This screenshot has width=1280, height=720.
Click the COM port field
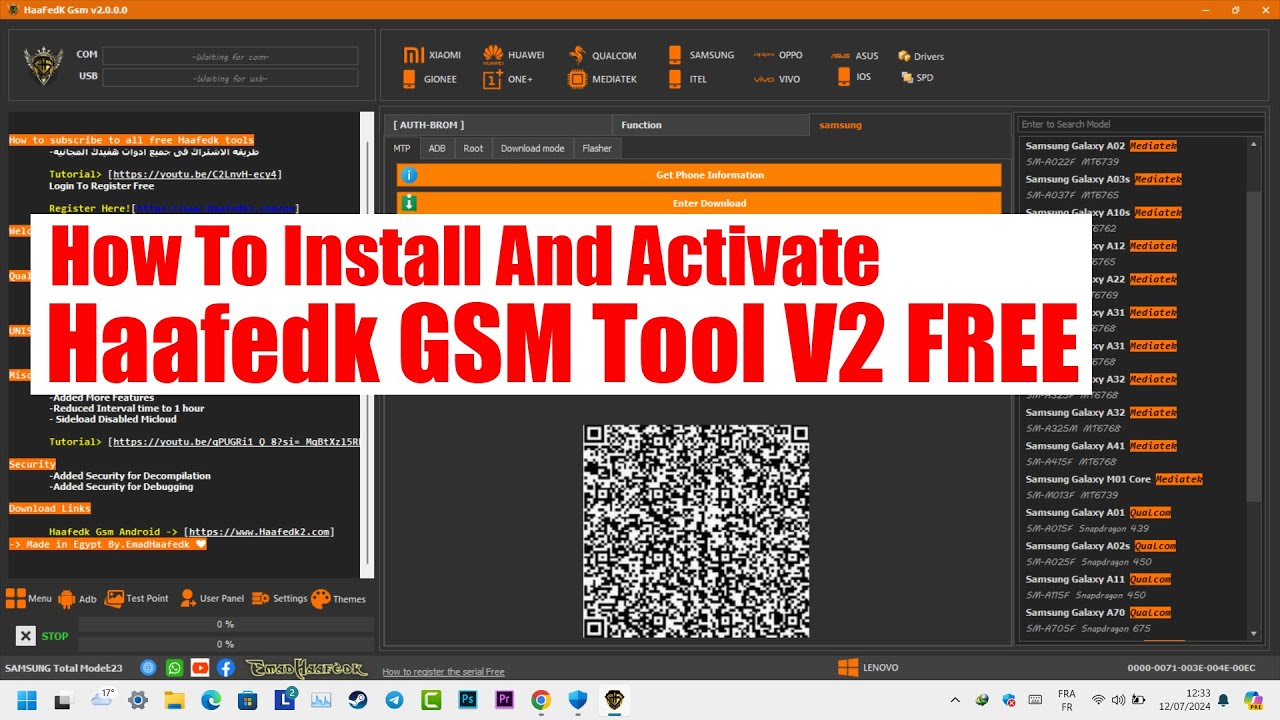[230, 55]
